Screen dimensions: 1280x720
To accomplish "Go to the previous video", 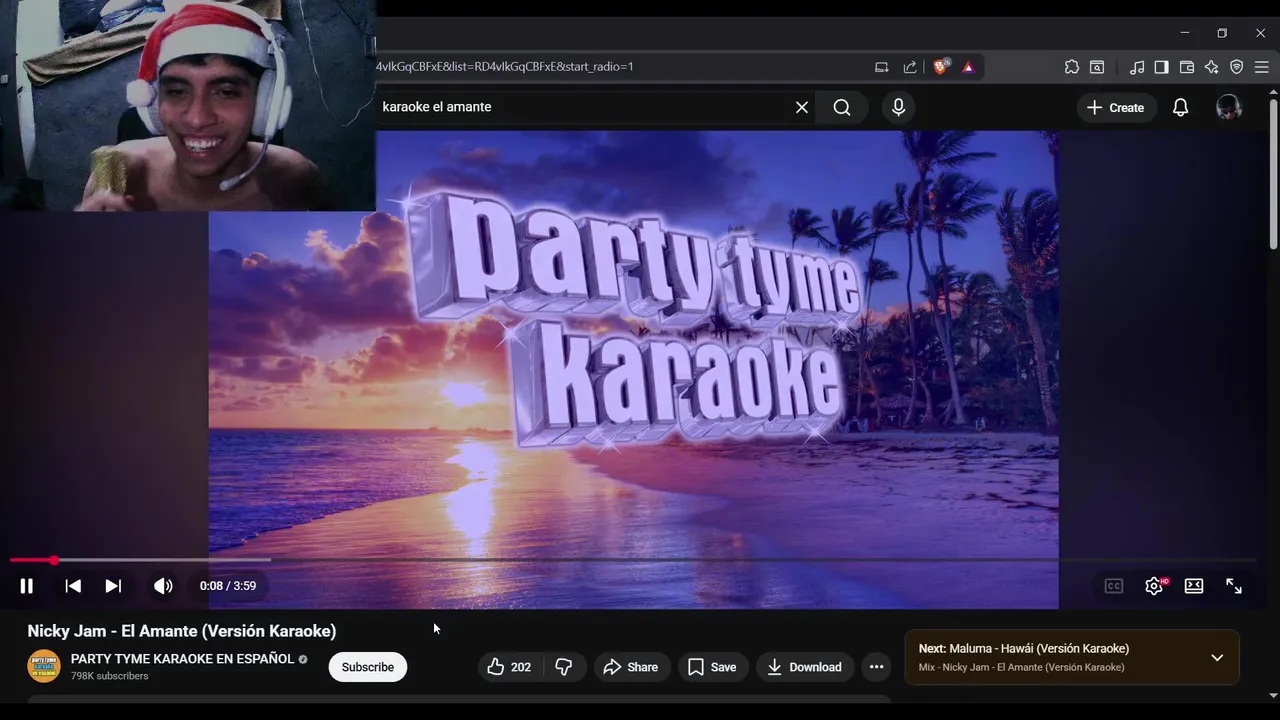I will pos(73,586).
